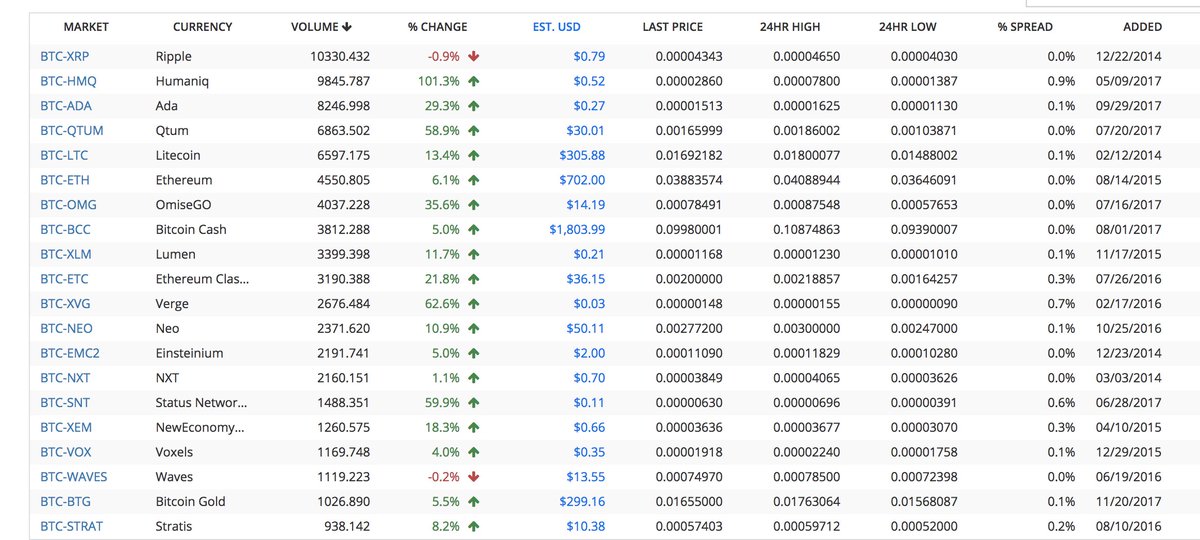Click the red down arrow in Ripple row
The height and width of the screenshot is (540, 1200).
(x=473, y=57)
